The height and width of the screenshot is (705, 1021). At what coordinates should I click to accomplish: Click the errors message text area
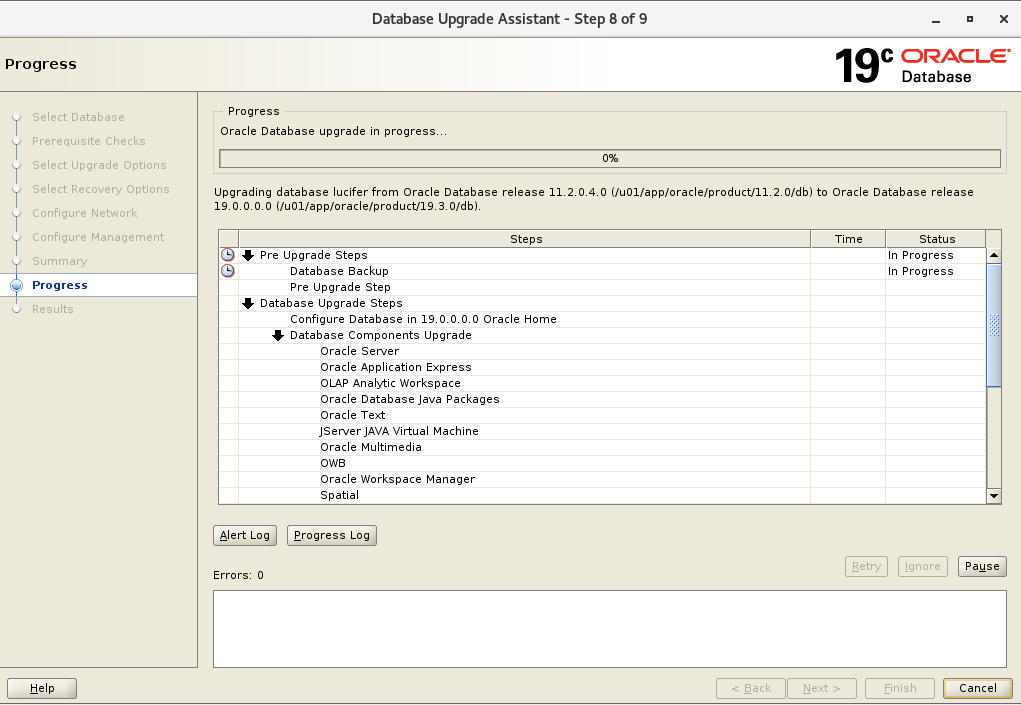pyautogui.click(x=609, y=629)
